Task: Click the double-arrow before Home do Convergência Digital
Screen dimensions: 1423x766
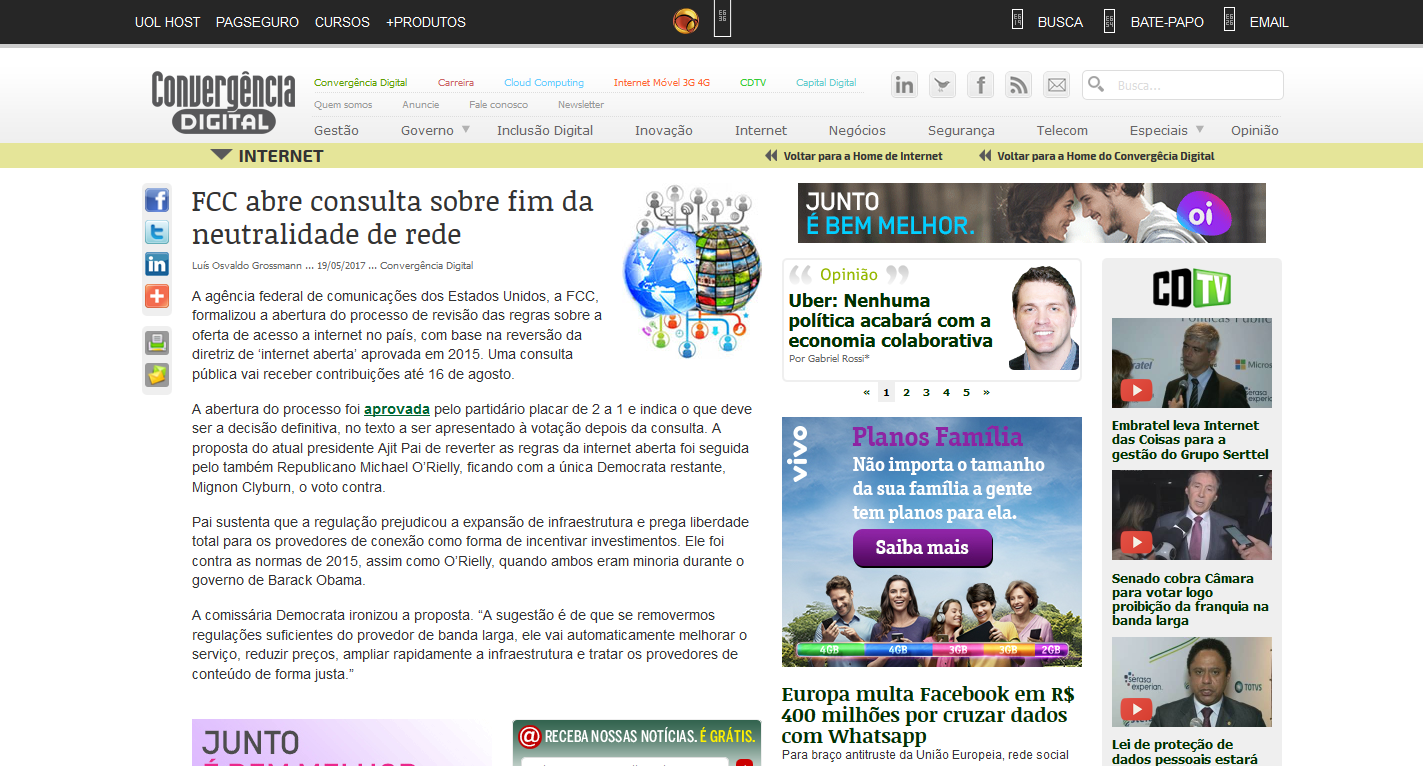Action: [985, 156]
